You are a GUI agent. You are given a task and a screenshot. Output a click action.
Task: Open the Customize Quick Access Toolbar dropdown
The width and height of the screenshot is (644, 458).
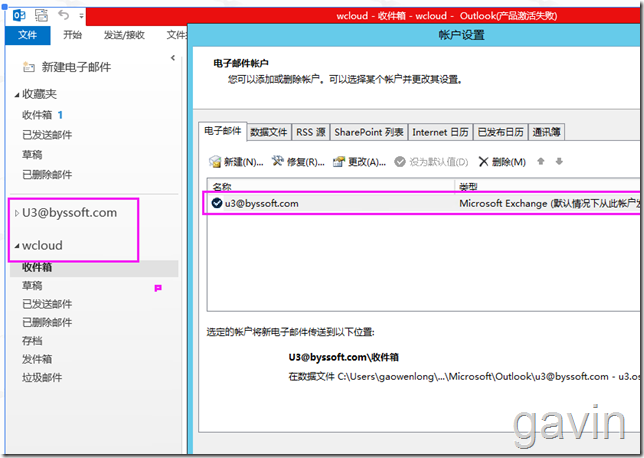click(x=81, y=16)
